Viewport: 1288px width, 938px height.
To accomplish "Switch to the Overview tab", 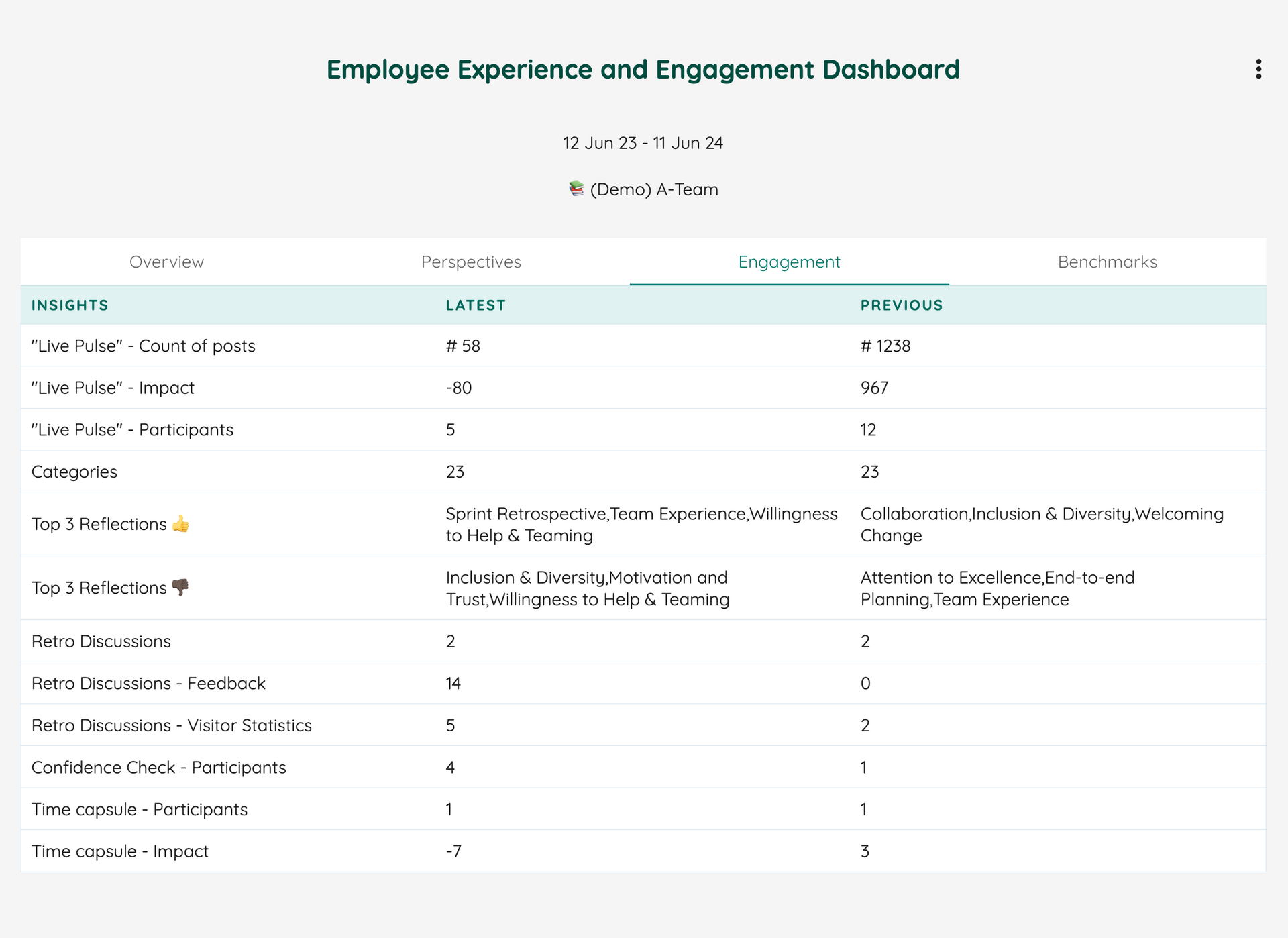I will (x=166, y=262).
